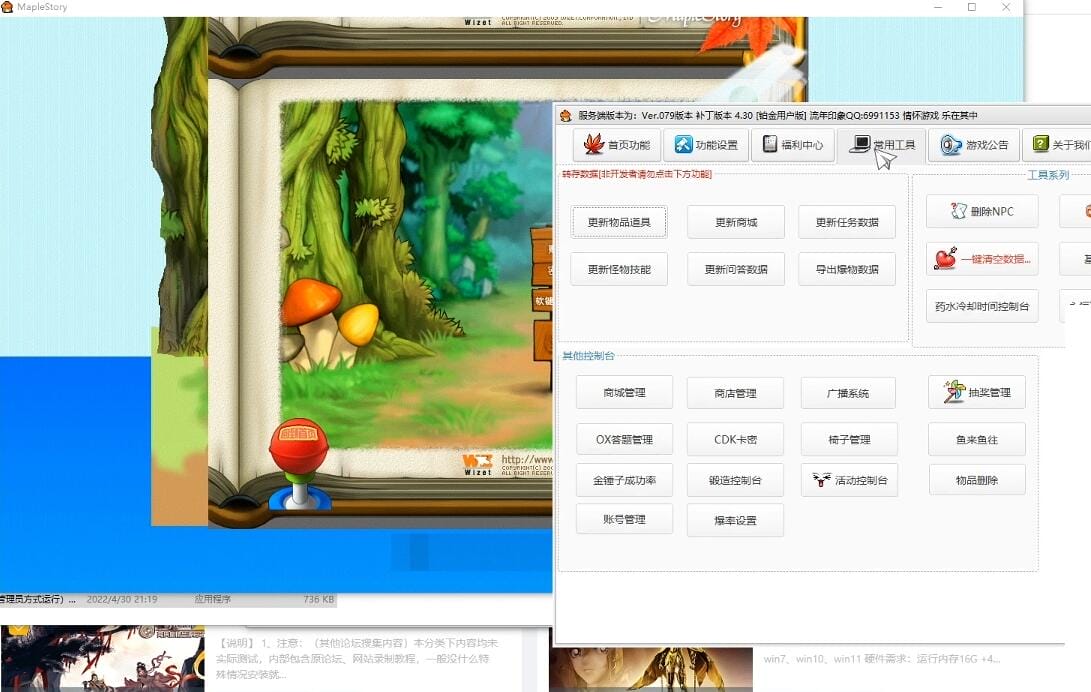Image resolution: width=1091 pixels, height=692 pixels.
Task: Click the MapleStory title bar icon
Action: 8,7
